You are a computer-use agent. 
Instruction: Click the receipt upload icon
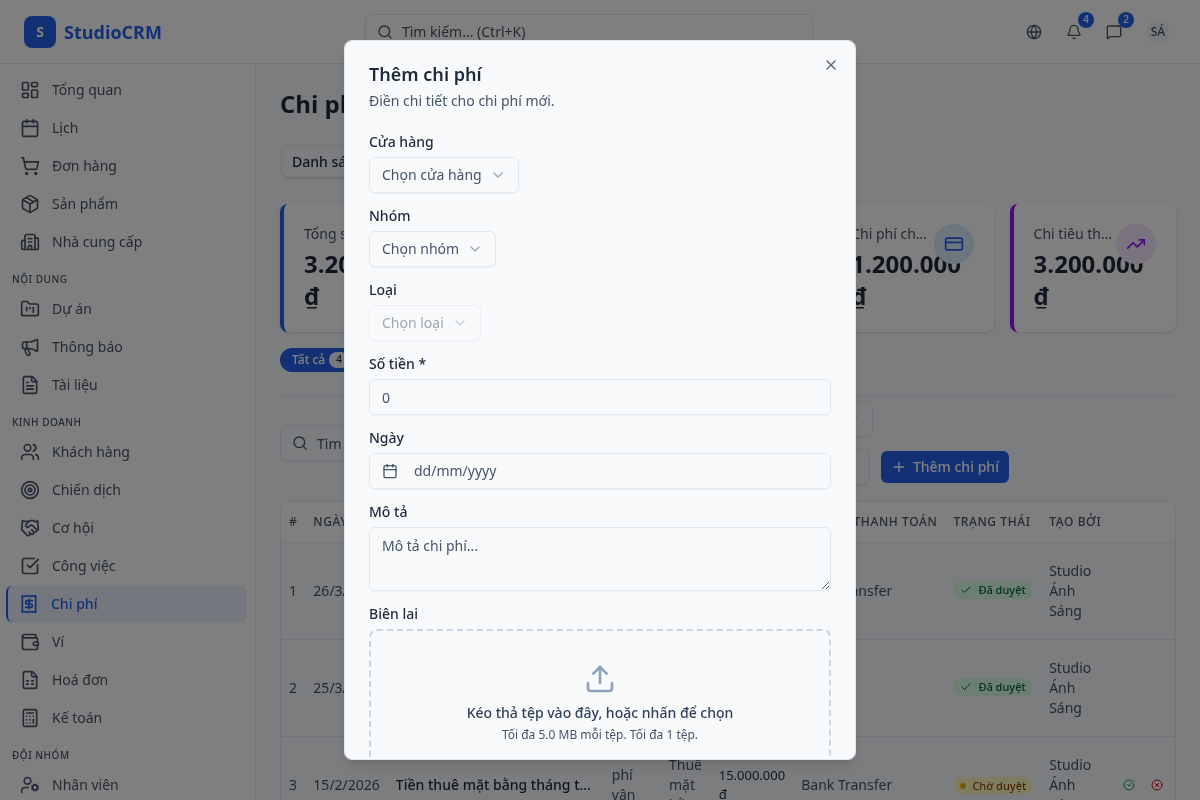point(599,679)
